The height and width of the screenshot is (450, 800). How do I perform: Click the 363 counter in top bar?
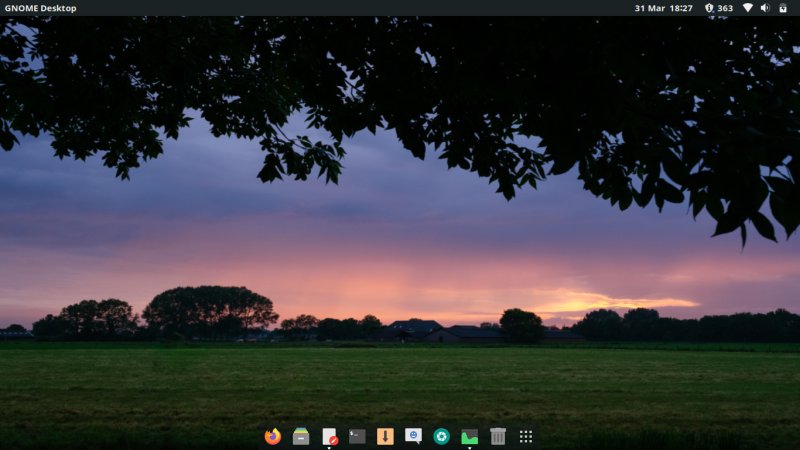click(725, 8)
